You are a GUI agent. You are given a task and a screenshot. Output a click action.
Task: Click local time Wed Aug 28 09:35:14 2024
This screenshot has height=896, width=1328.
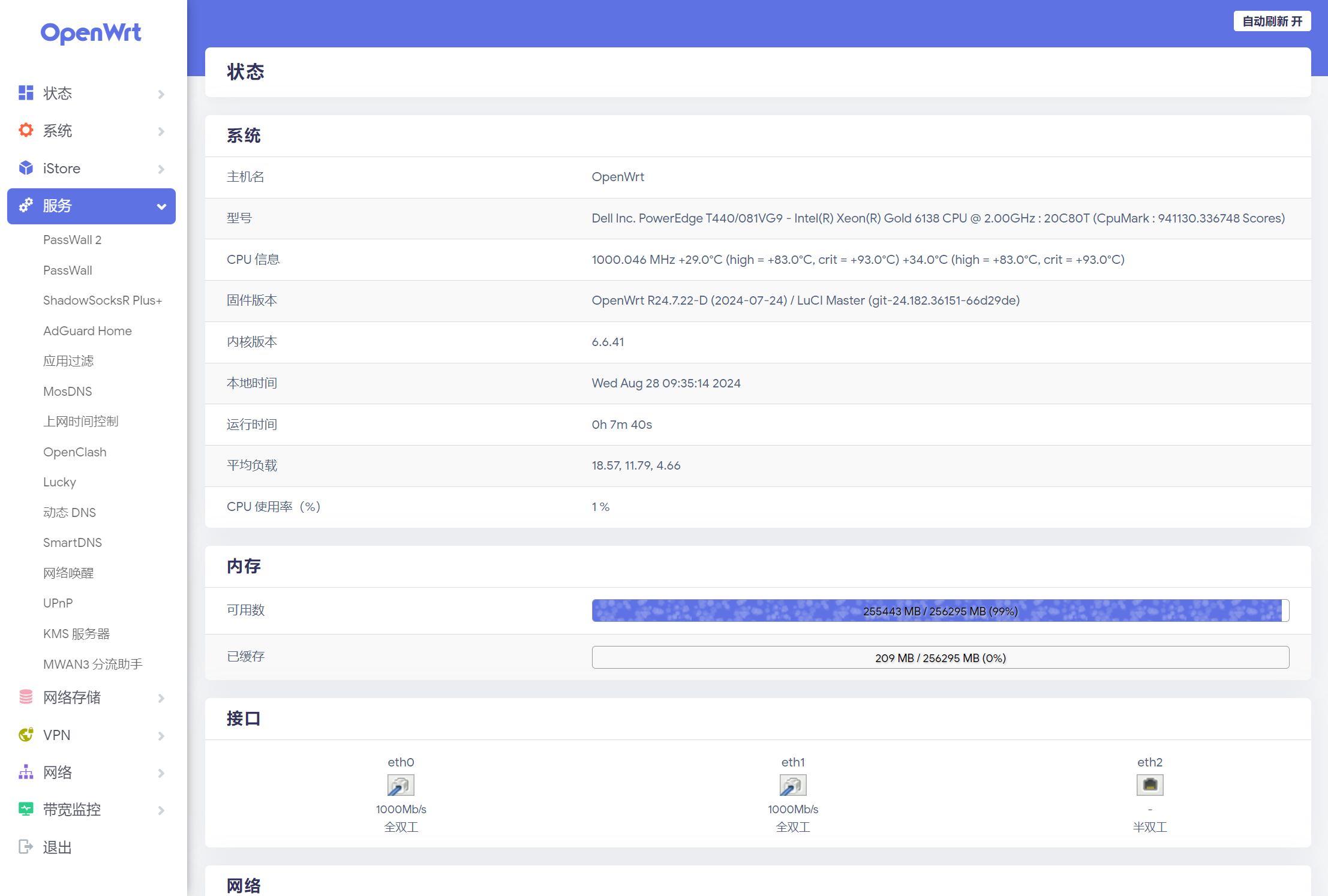(666, 383)
